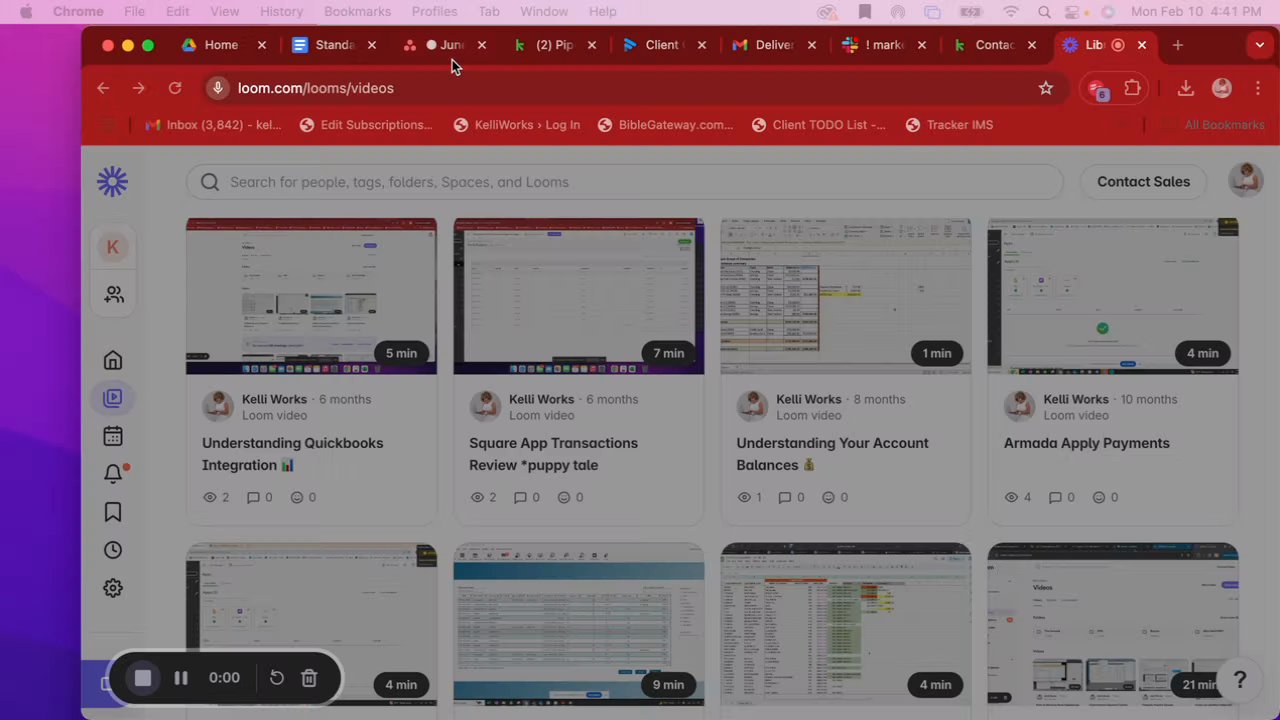Restart the recording with the redo icon

point(277,678)
